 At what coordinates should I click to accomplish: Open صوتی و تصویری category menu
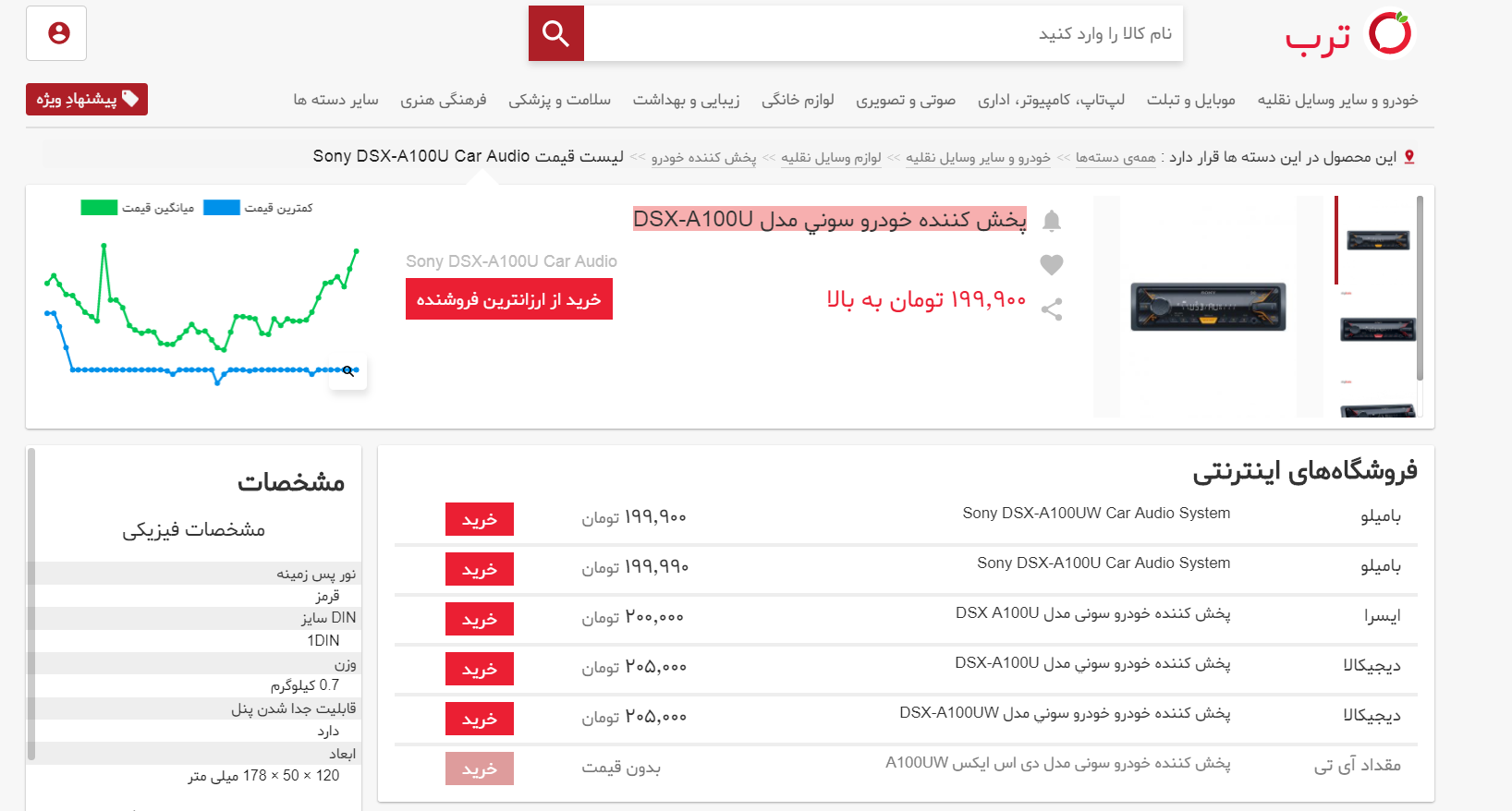(906, 100)
